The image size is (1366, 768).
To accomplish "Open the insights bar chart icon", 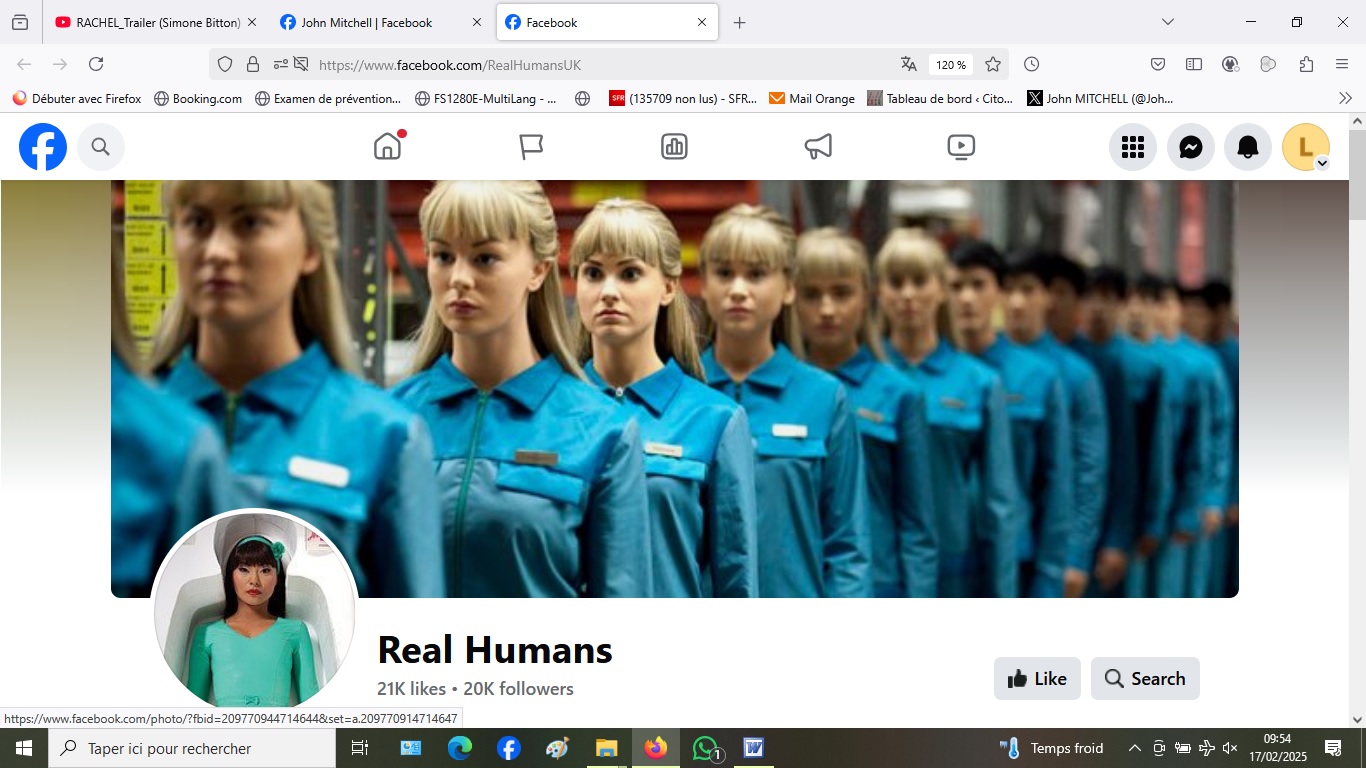I will pos(674,147).
